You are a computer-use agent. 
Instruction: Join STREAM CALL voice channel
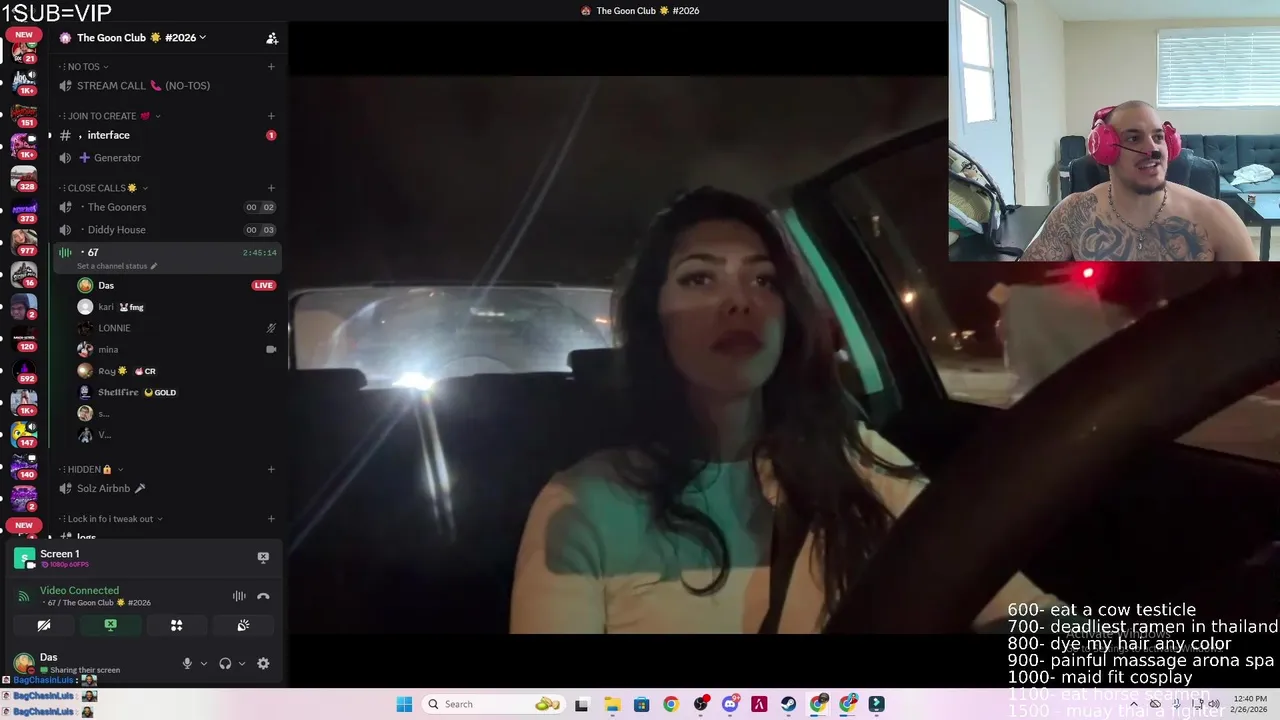(x=166, y=86)
